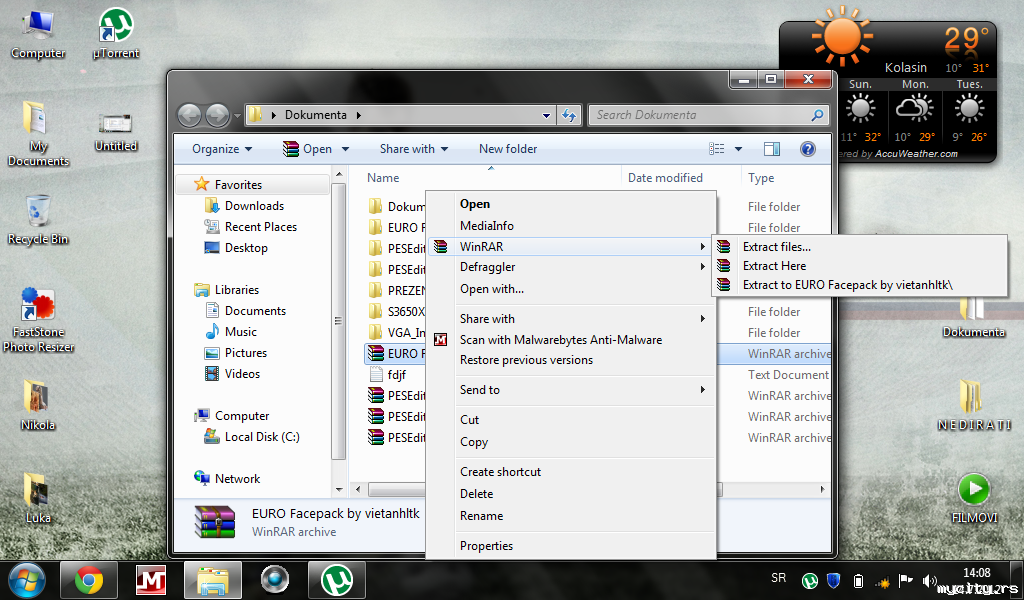Choose Properties in the context menu
The image size is (1024, 600).
572,546
